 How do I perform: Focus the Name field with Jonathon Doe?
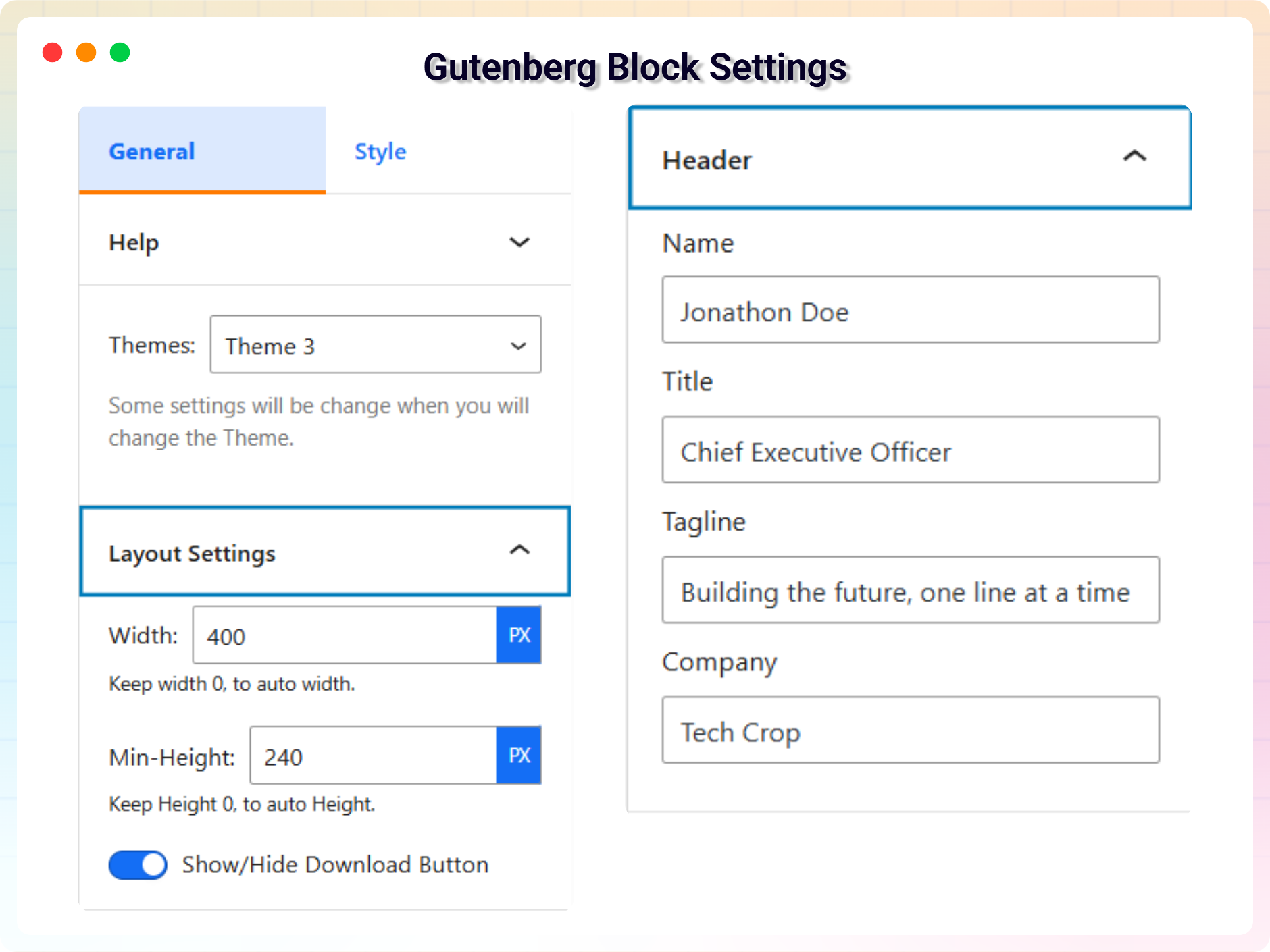910,310
